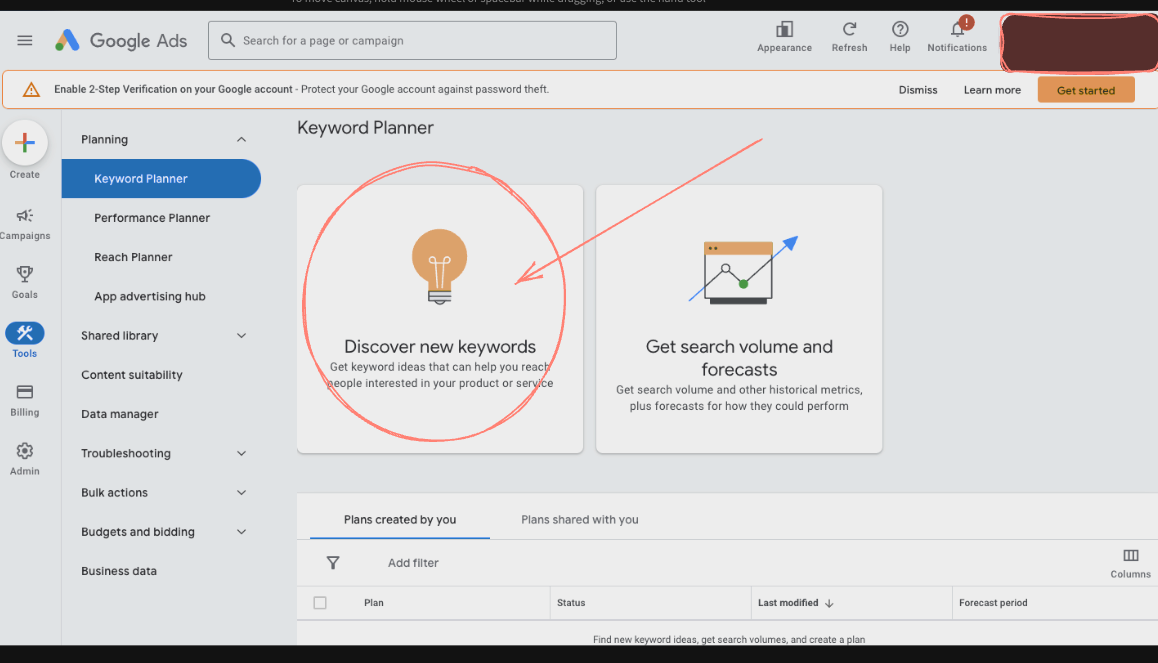This screenshot has height=663, width=1158.
Task: Click the search magnifier icon
Action: point(227,40)
